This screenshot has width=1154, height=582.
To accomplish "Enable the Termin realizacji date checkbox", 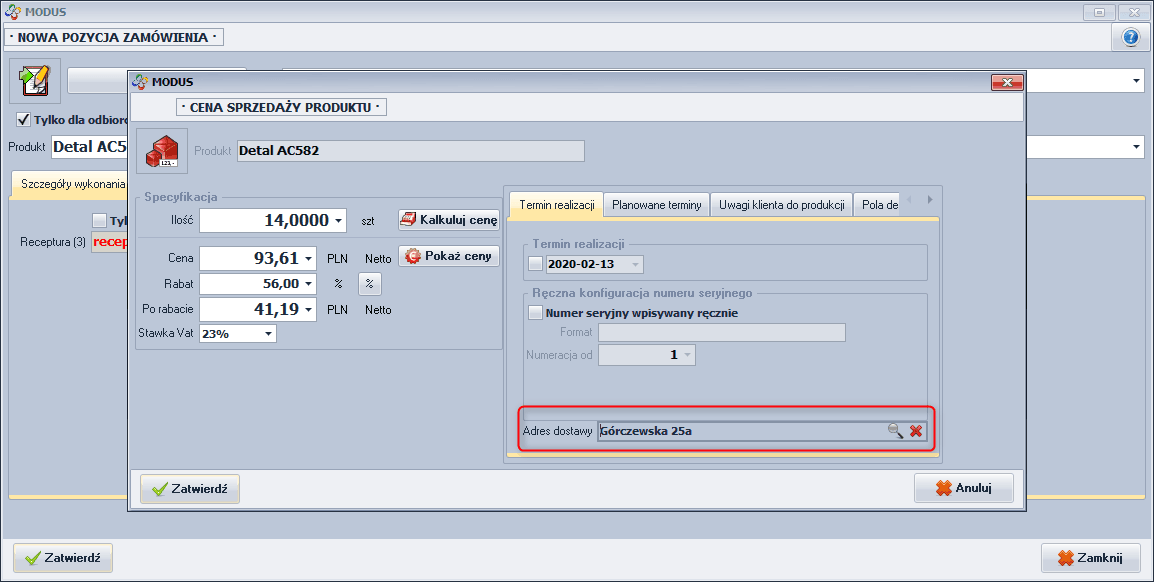I will (x=536, y=263).
